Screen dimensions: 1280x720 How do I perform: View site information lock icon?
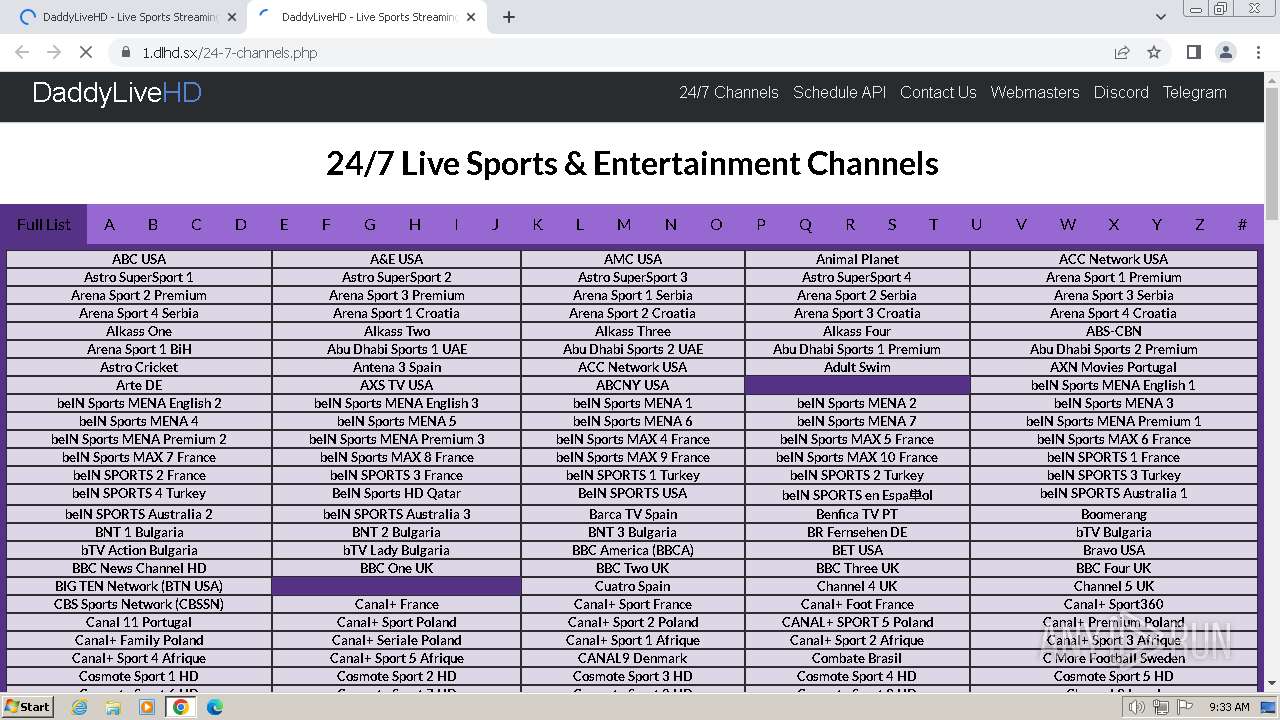(125, 52)
